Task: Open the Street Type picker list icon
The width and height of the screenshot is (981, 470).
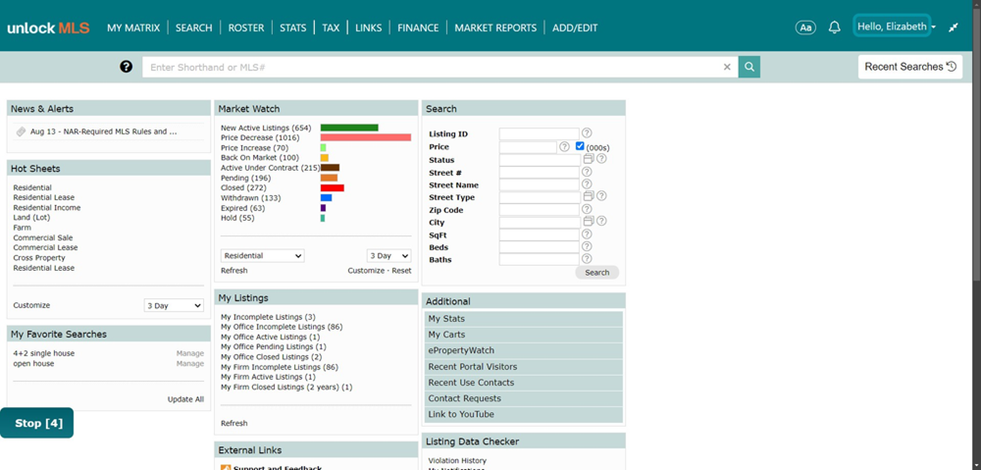Action: coord(588,196)
